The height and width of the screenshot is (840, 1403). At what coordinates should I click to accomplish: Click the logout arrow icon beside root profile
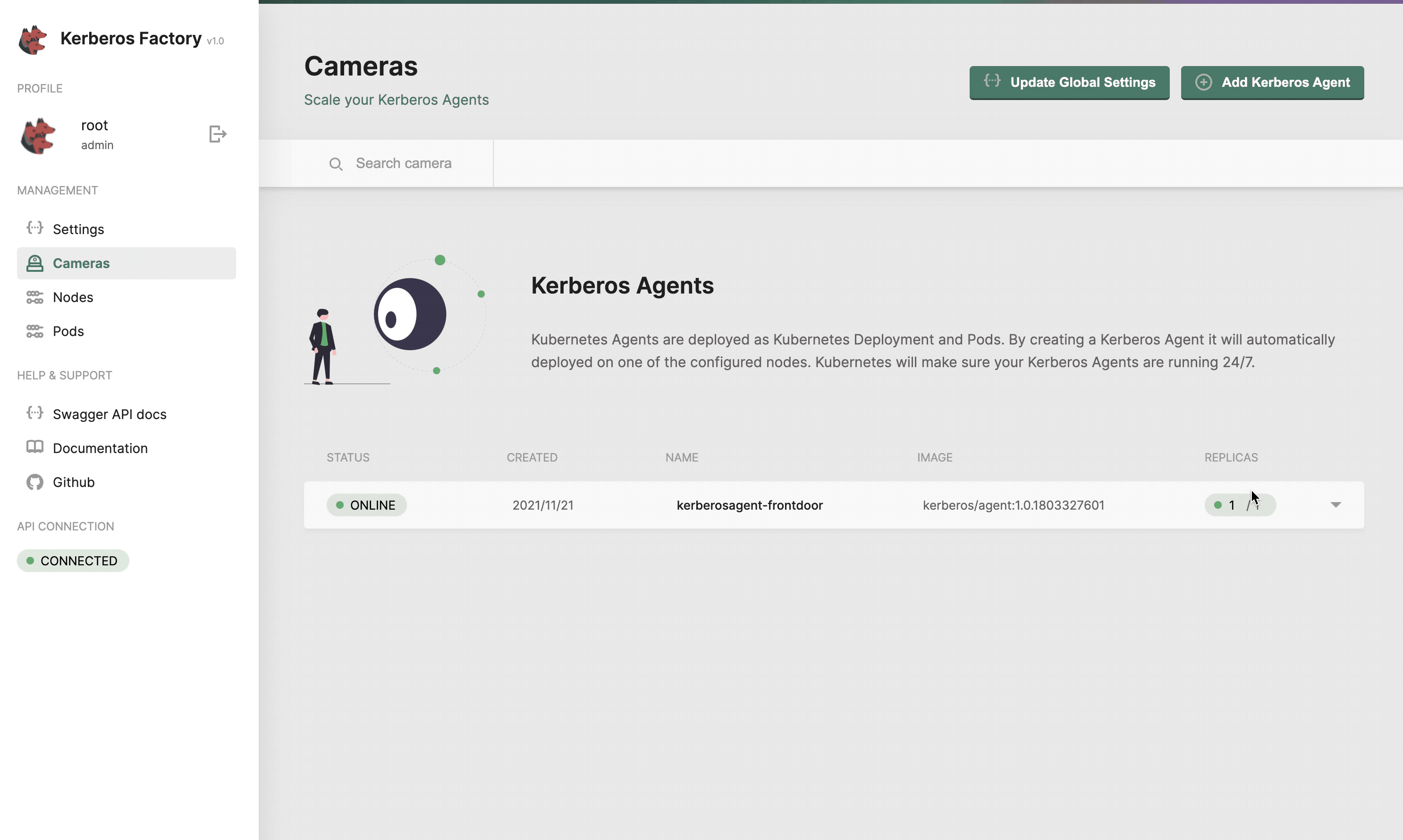(x=218, y=134)
